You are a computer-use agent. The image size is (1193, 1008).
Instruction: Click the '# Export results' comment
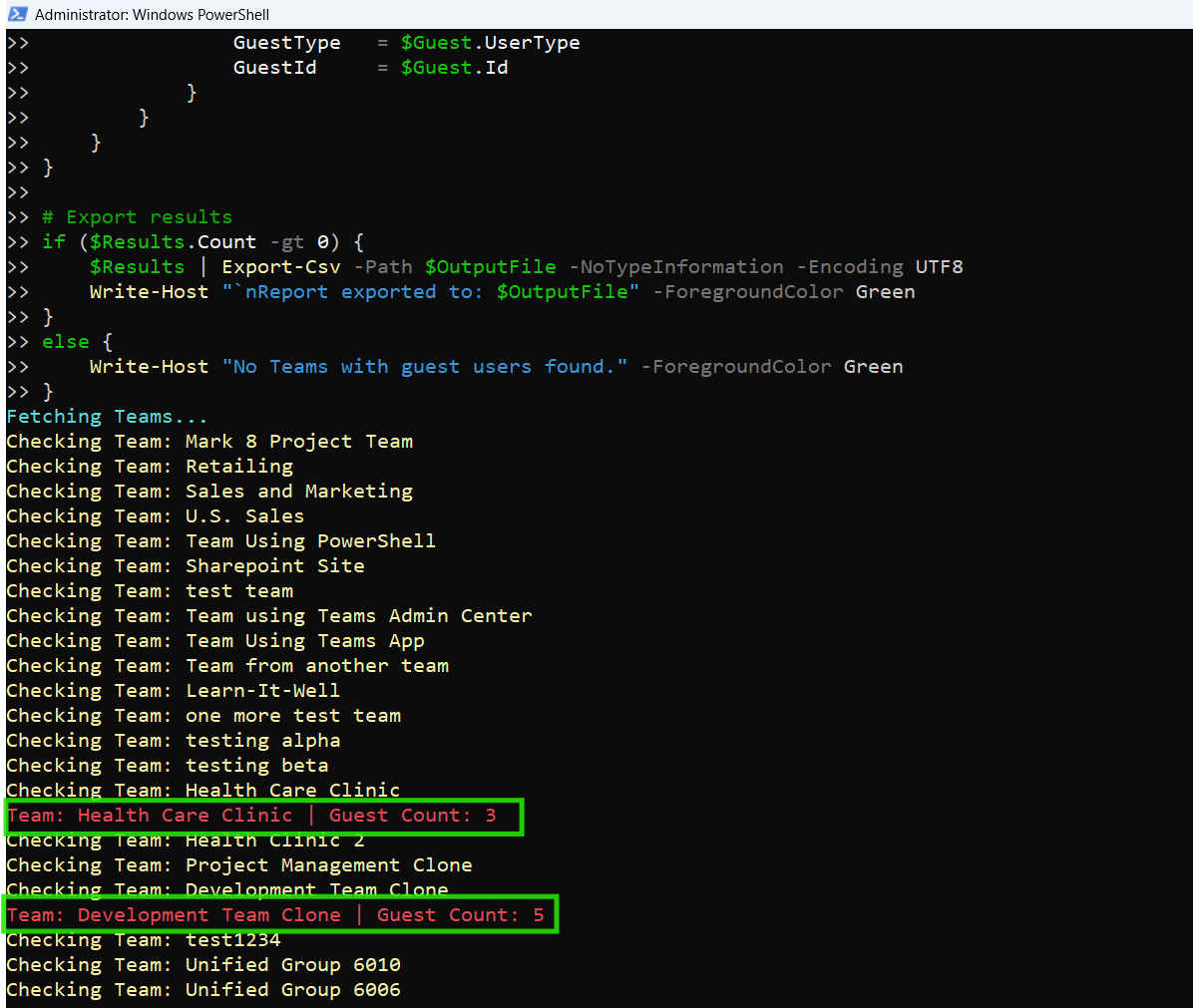click(137, 217)
